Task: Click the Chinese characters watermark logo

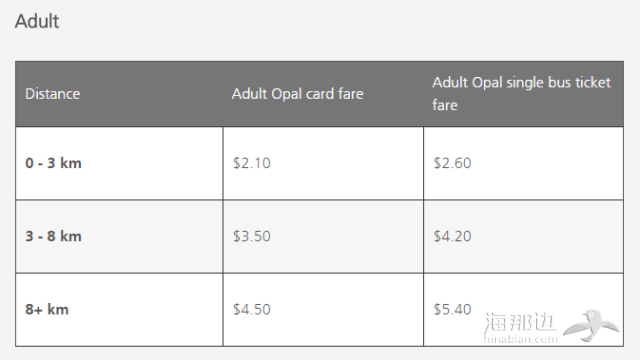Action: pos(520,322)
